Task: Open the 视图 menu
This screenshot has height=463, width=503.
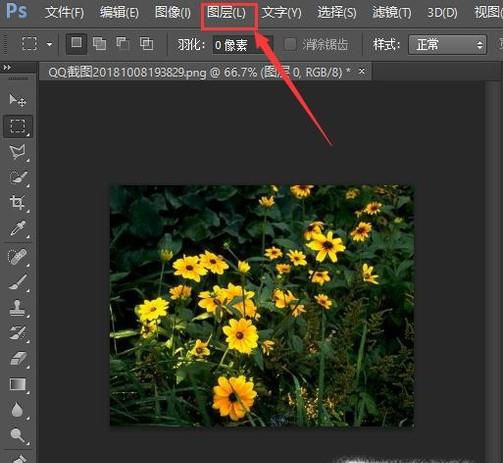Action: coord(488,13)
